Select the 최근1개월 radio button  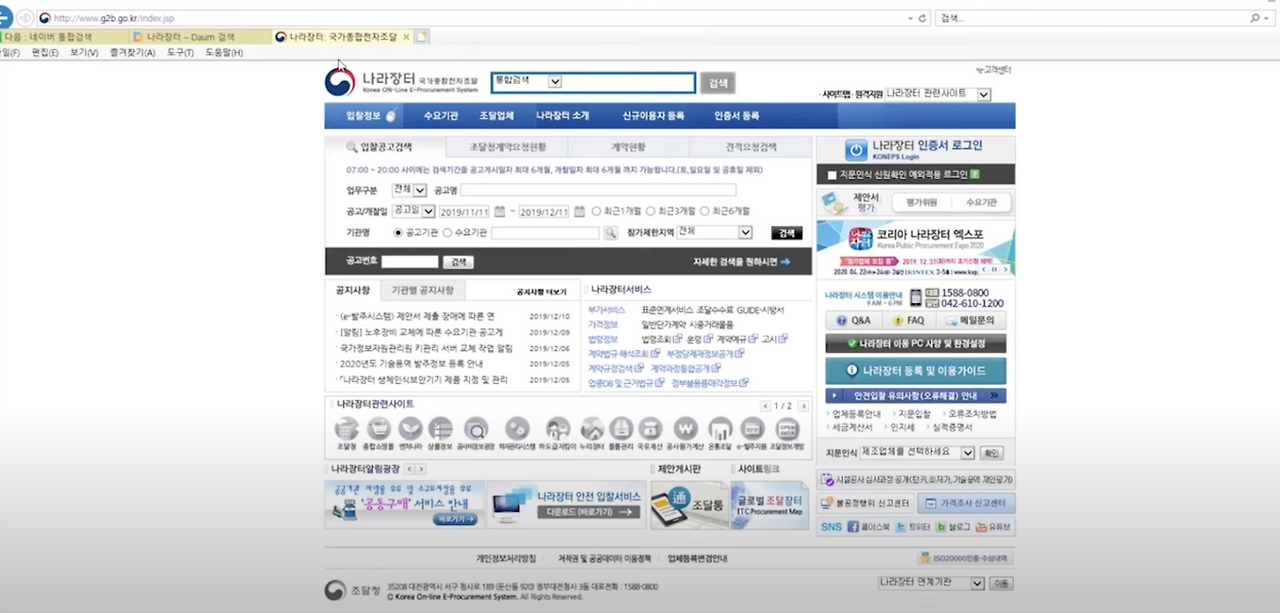click(x=597, y=211)
